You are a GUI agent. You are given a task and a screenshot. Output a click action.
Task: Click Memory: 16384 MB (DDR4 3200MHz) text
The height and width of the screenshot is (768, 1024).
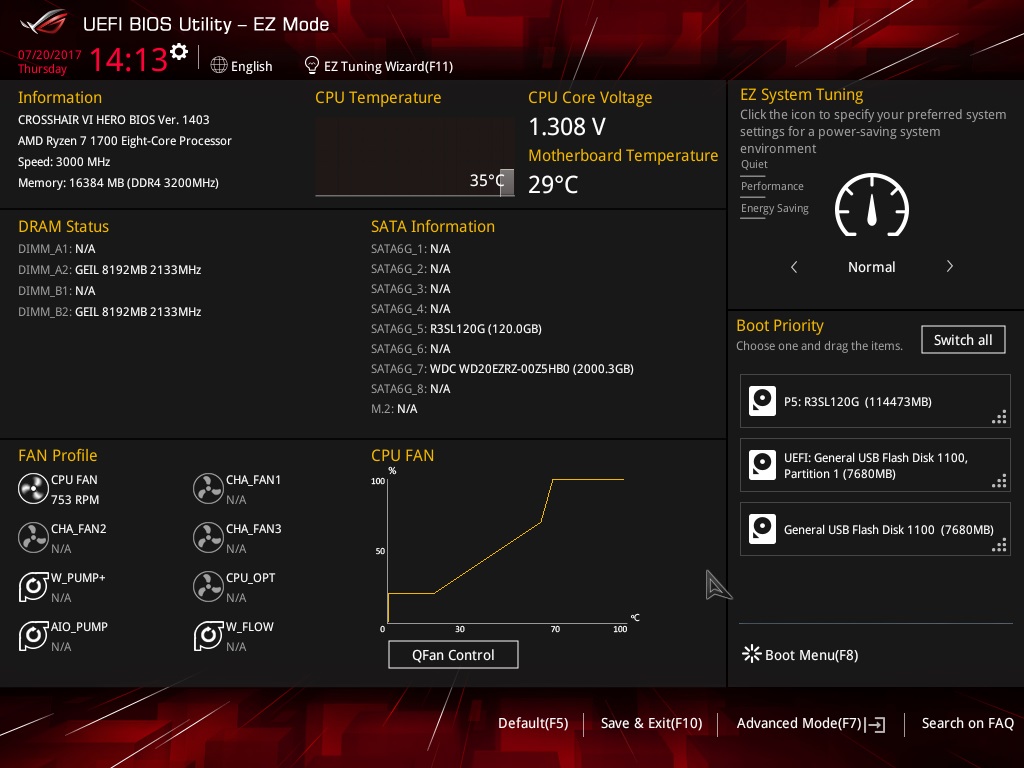coord(118,183)
